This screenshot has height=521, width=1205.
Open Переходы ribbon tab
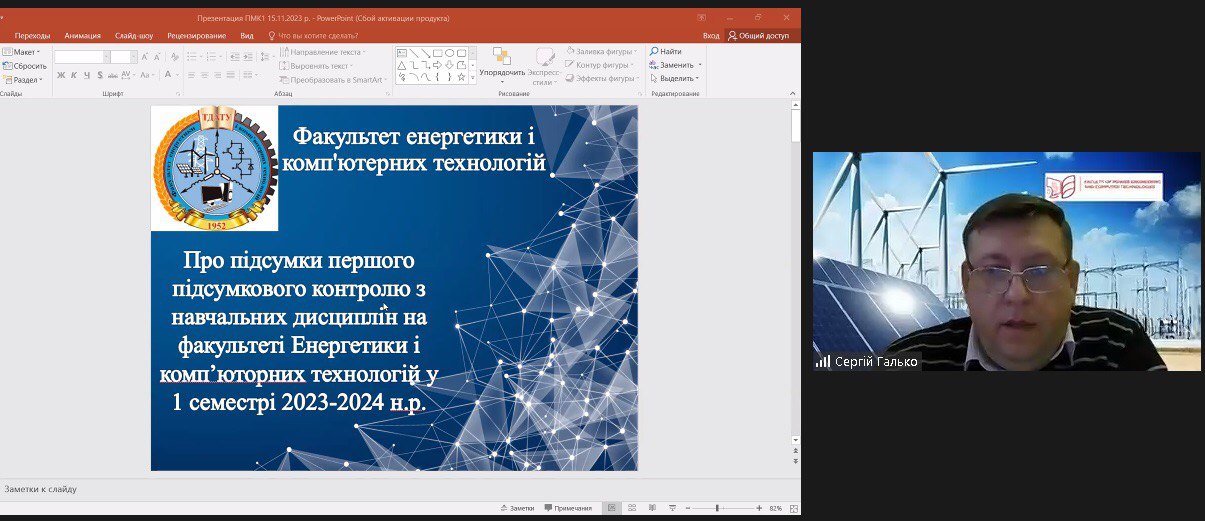click(x=32, y=35)
